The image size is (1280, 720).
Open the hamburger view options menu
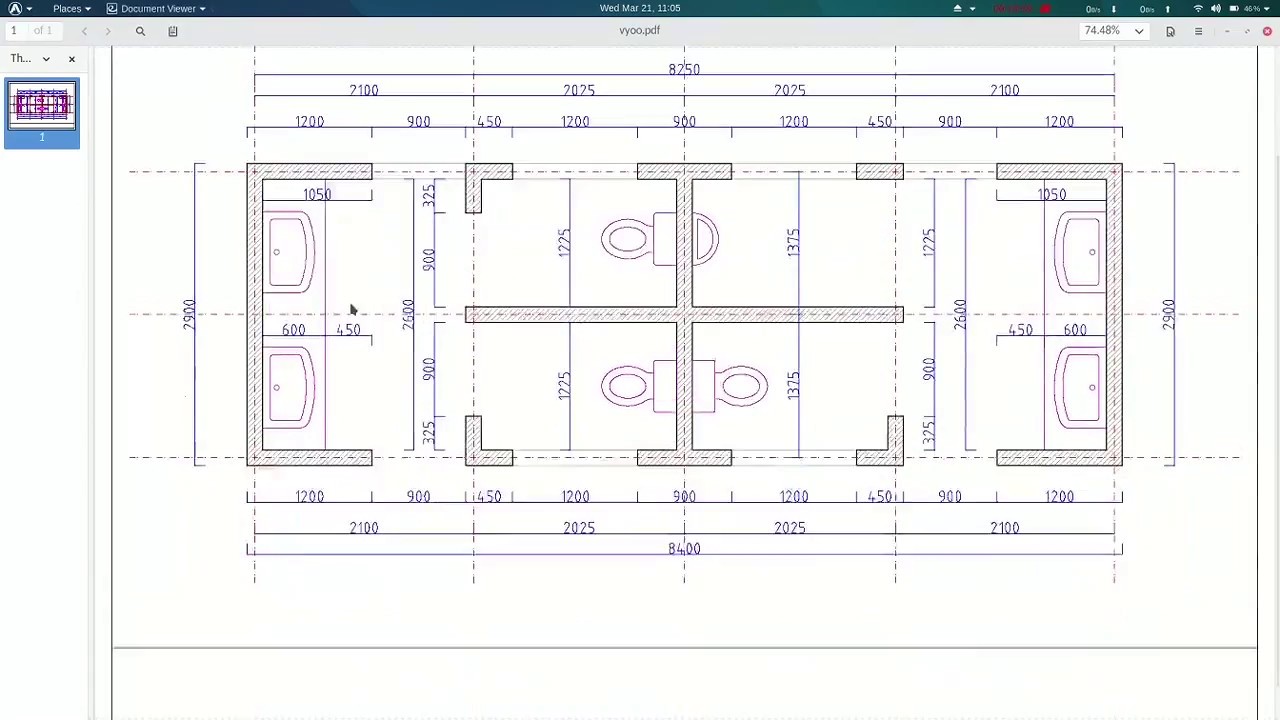pos(1198,31)
